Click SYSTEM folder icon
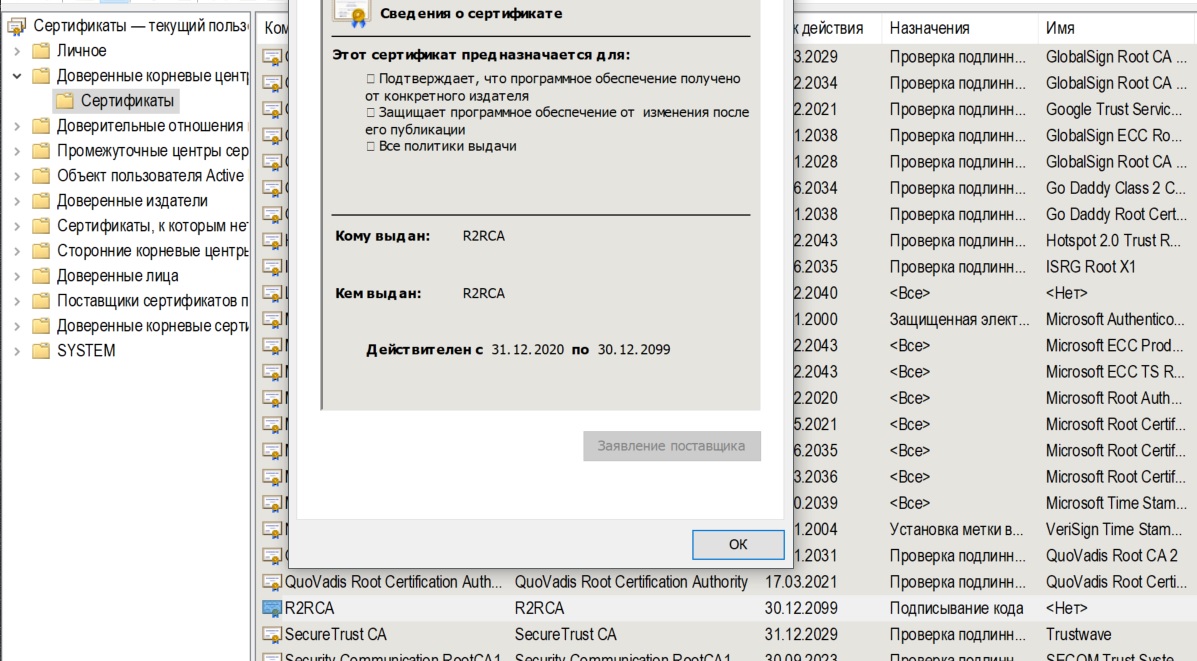 tap(41, 351)
